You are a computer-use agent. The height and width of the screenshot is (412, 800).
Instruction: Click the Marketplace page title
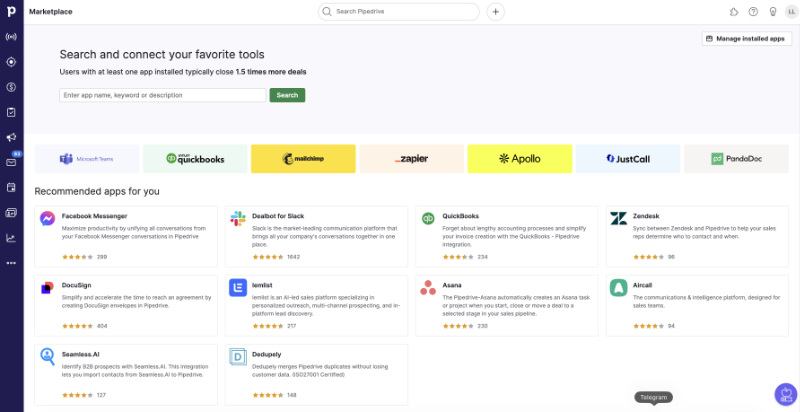(x=51, y=12)
